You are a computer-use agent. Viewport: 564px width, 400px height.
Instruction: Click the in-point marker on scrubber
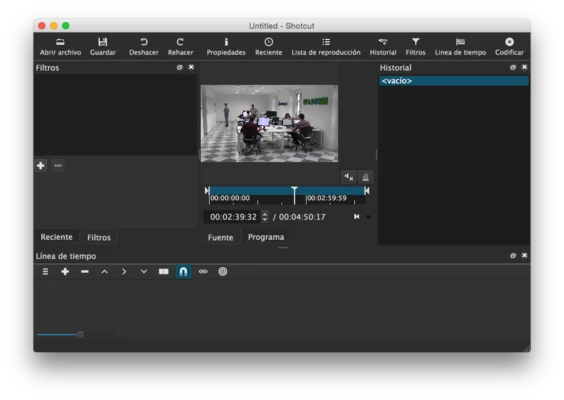(x=207, y=191)
